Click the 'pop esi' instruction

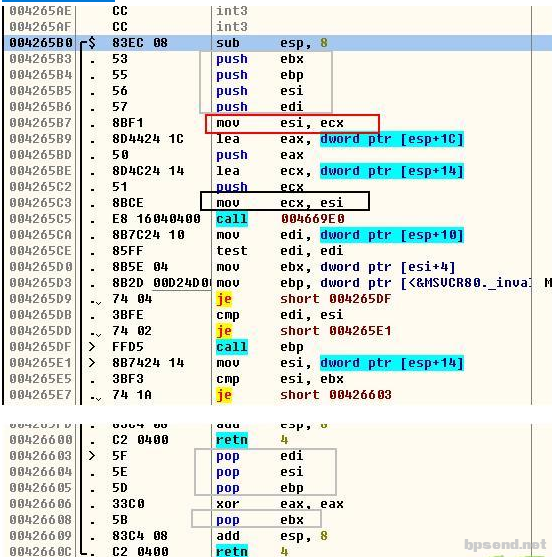tap(260, 472)
